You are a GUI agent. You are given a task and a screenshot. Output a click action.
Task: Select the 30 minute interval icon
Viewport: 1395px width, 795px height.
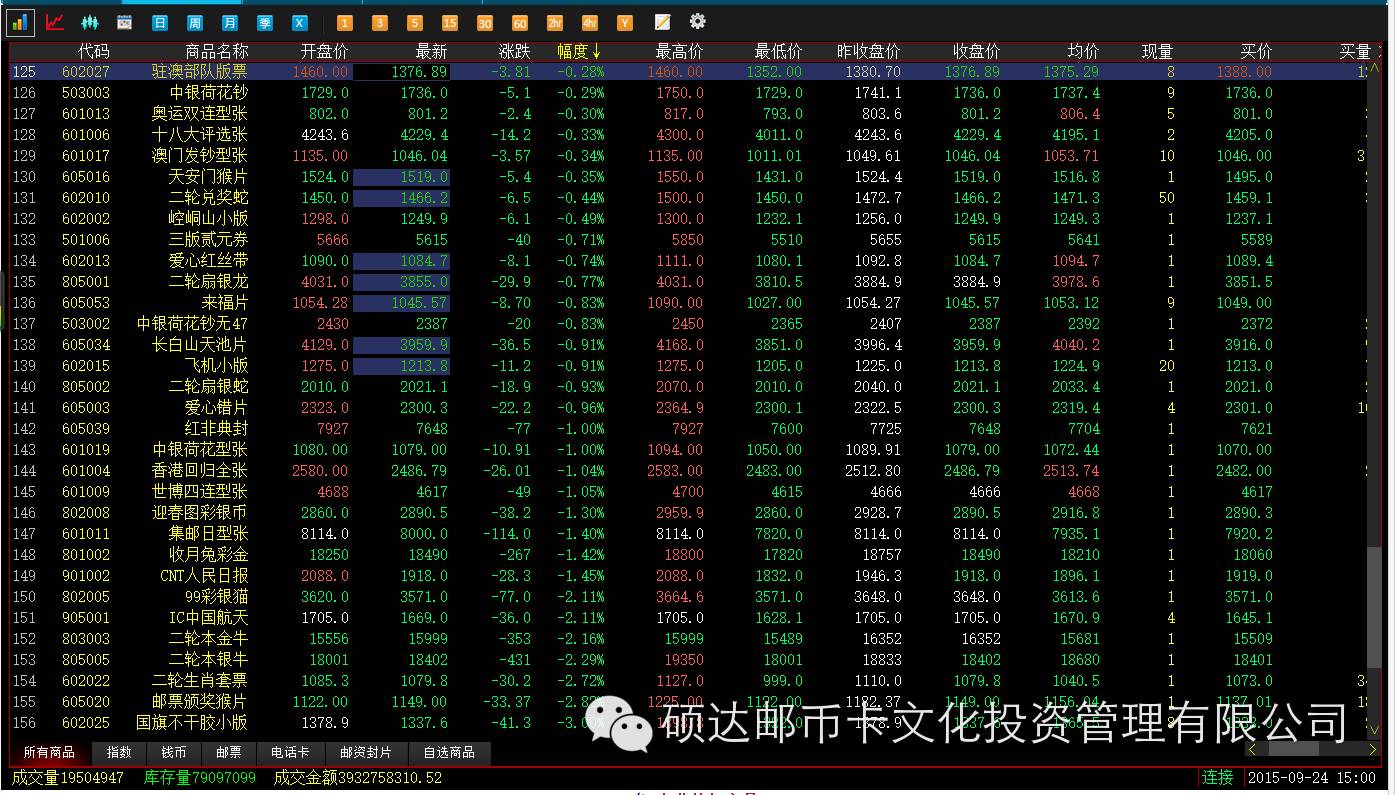(485, 22)
